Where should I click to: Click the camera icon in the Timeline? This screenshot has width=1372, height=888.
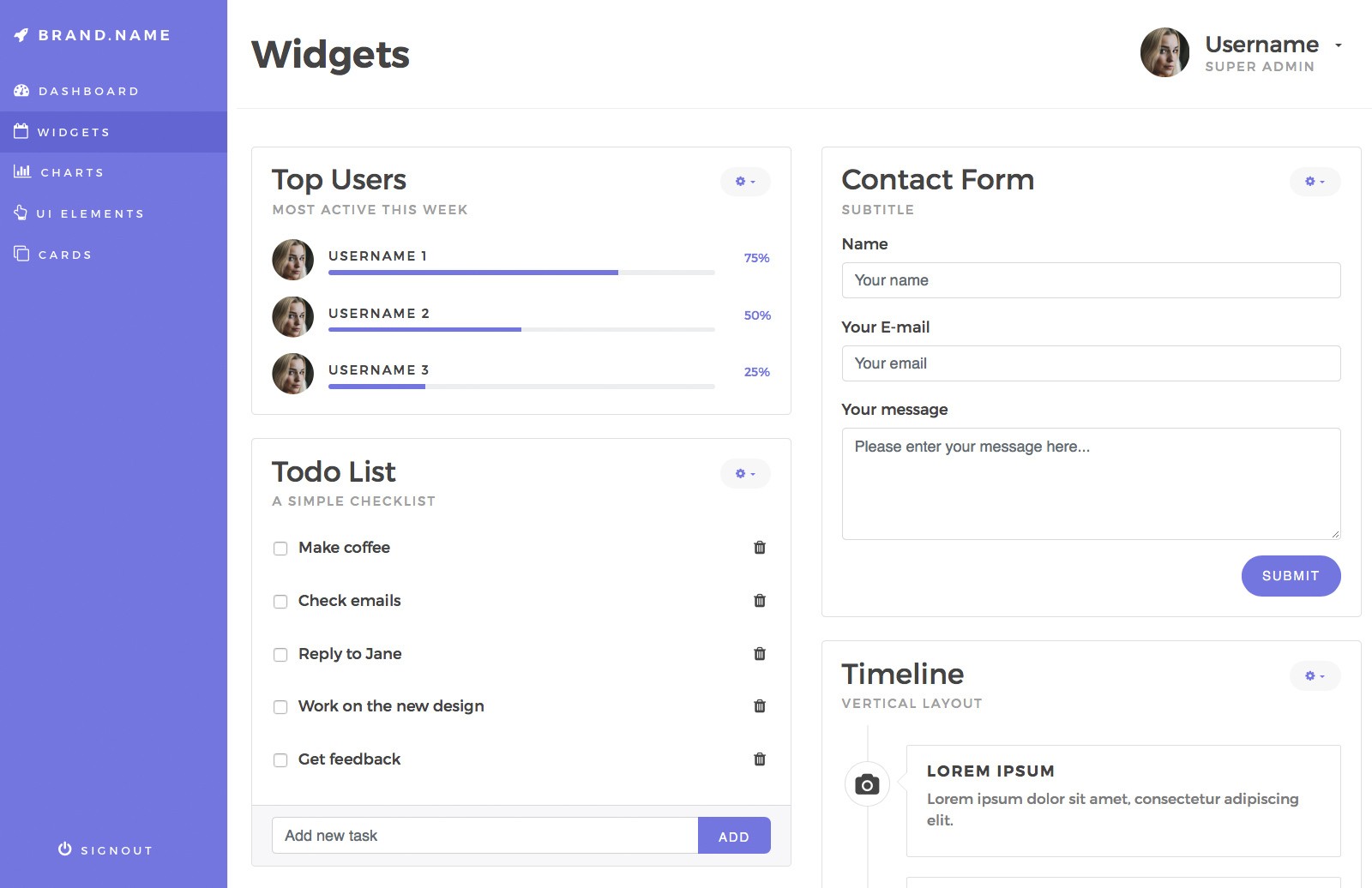coord(867,784)
